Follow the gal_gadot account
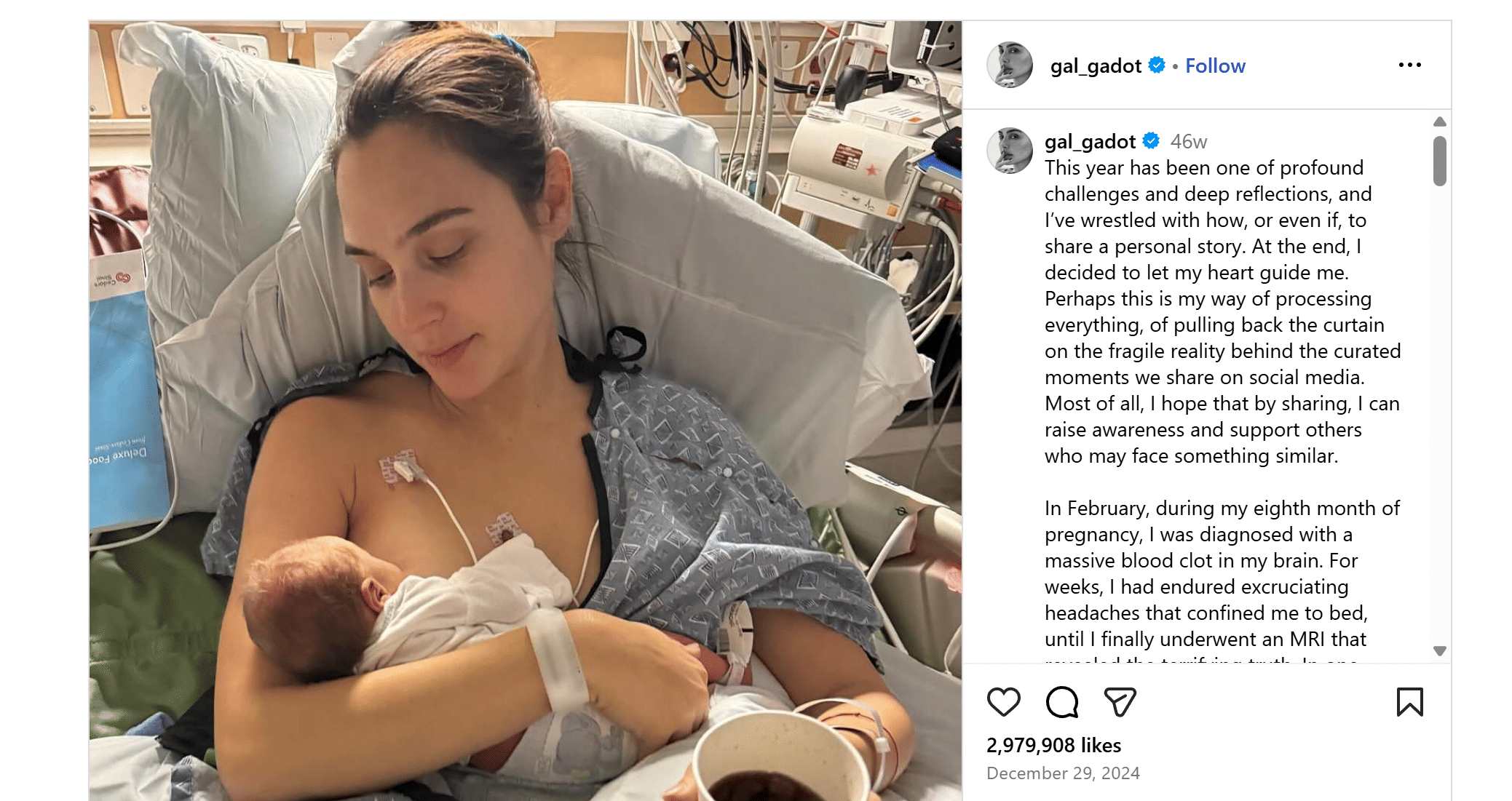 (1215, 65)
